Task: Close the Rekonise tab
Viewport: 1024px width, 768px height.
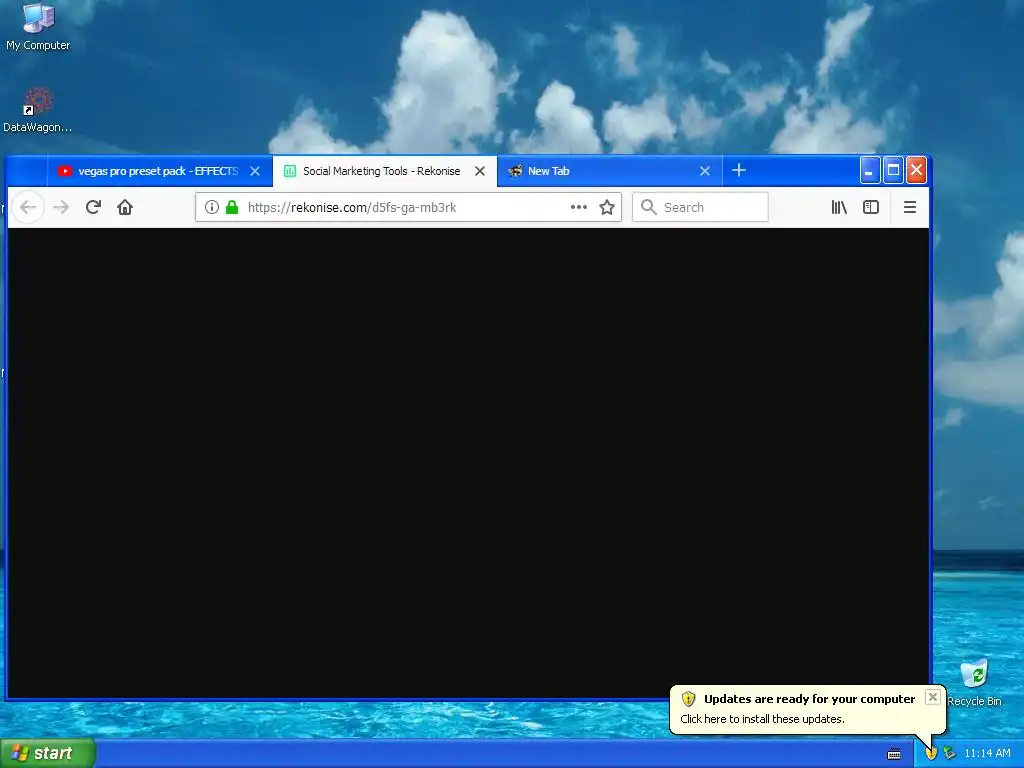Action: [x=480, y=171]
